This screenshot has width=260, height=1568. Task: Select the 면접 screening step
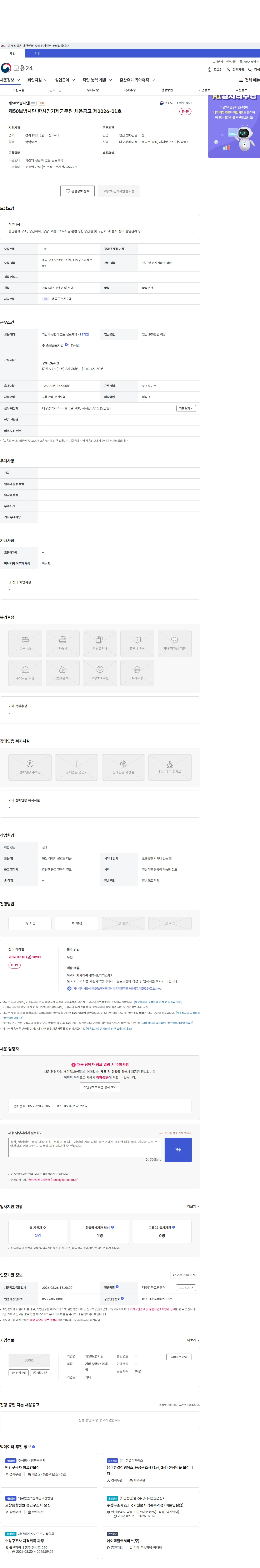(77, 923)
